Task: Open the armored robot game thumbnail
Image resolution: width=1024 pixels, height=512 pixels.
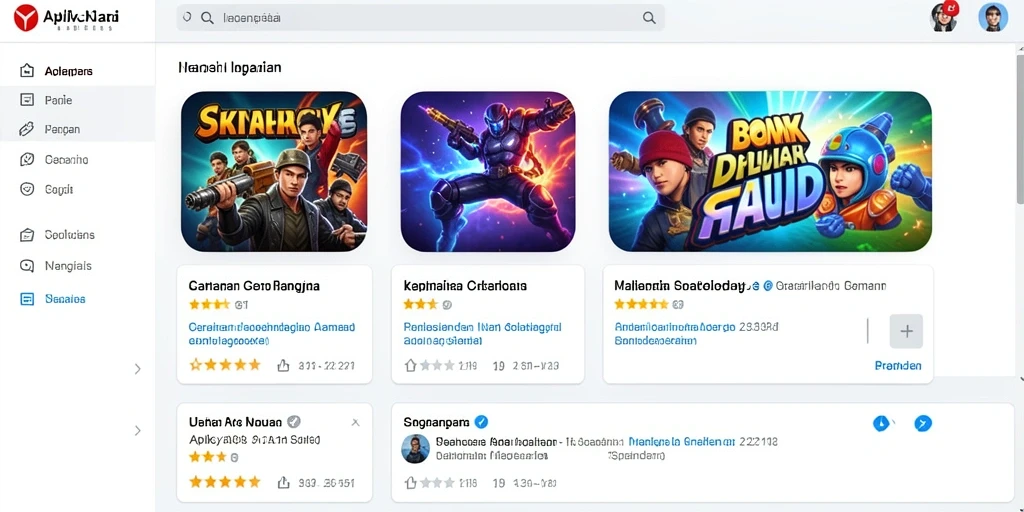Action: [x=488, y=171]
